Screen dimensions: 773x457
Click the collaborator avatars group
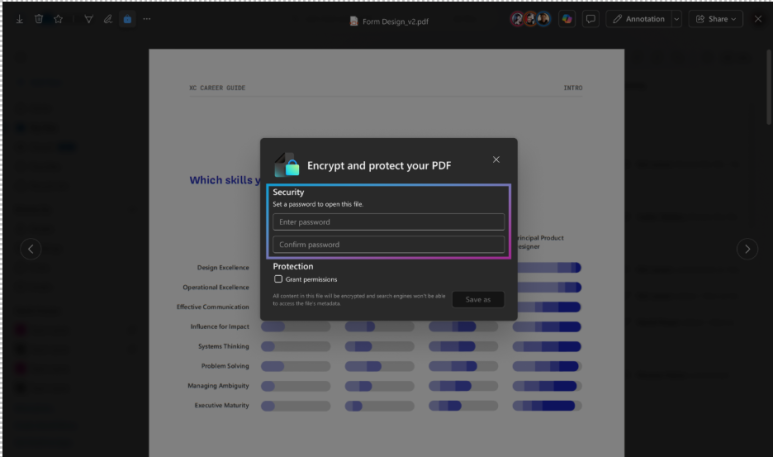pyautogui.click(x=530, y=19)
